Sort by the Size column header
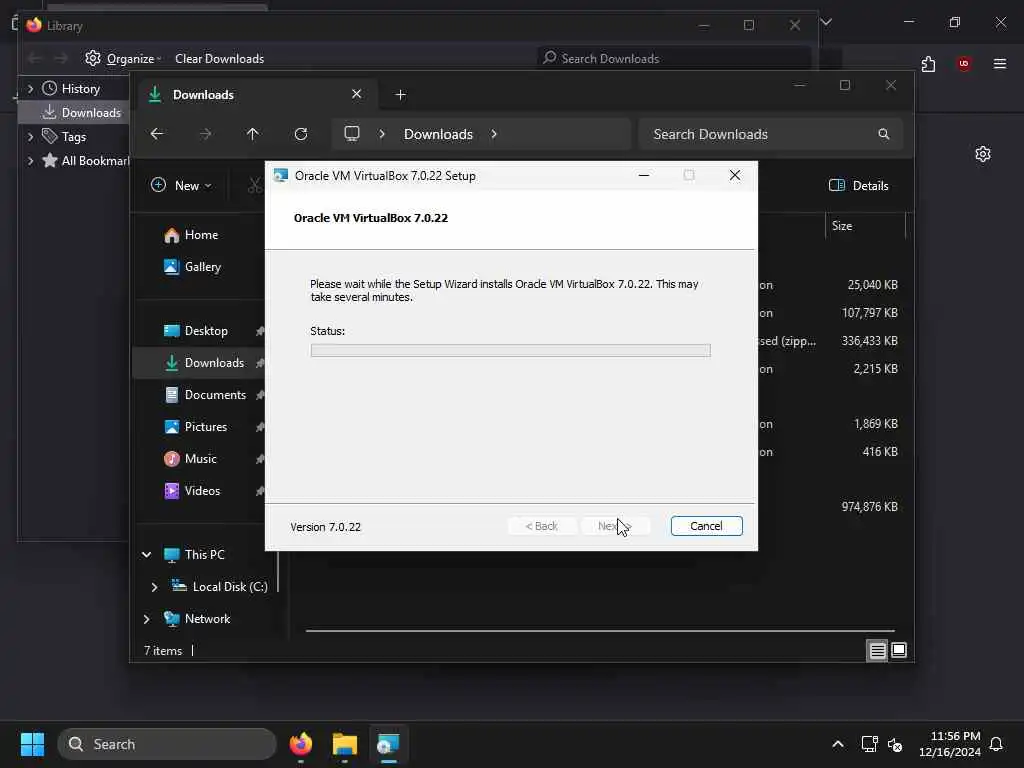Image resolution: width=1024 pixels, height=768 pixels. click(865, 226)
